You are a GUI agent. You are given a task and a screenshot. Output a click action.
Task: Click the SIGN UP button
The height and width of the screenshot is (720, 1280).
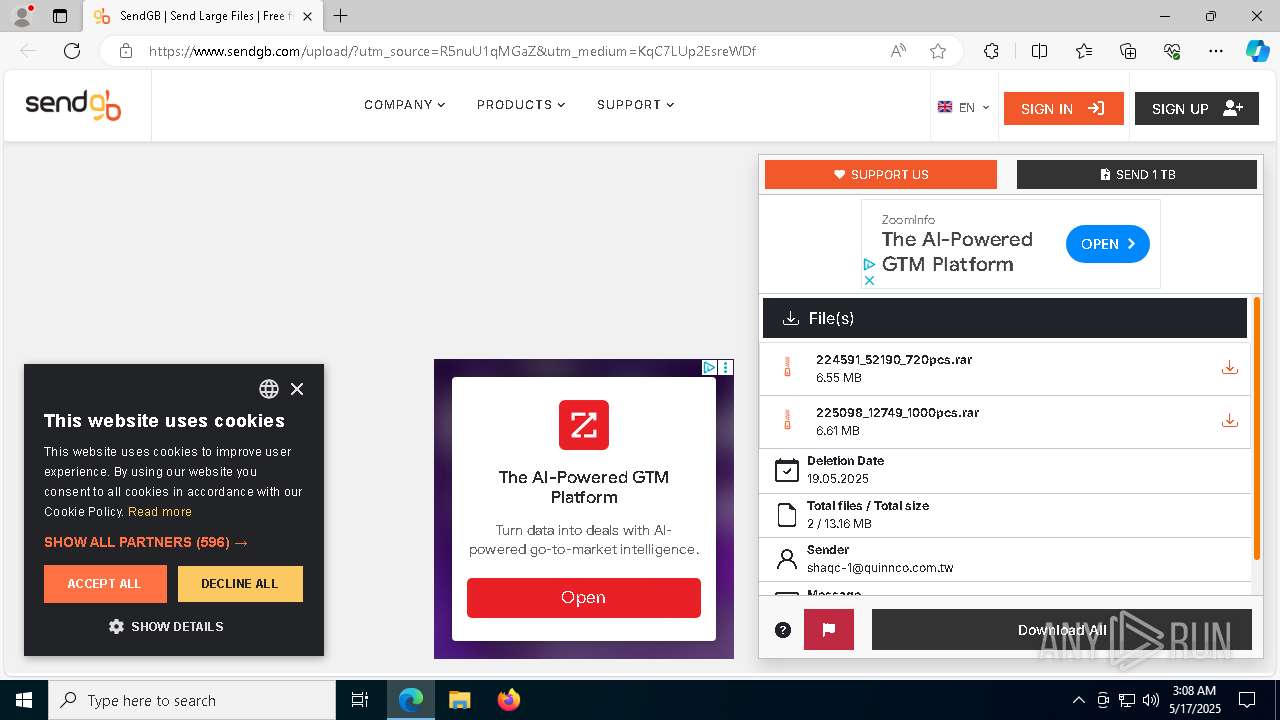[1196, 109]
